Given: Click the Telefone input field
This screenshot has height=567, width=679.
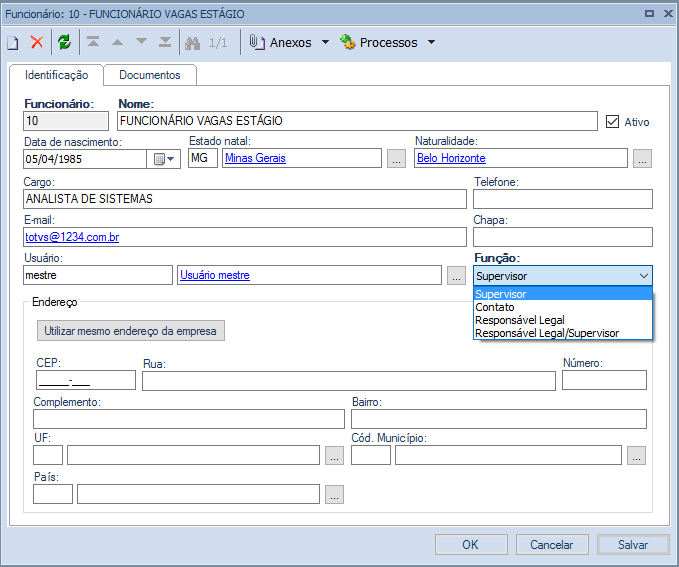Looking at the screenshot, I should 563,199.
